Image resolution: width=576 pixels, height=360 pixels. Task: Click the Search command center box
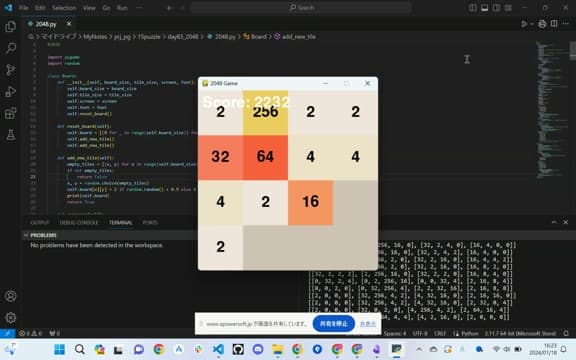[300, 8]
